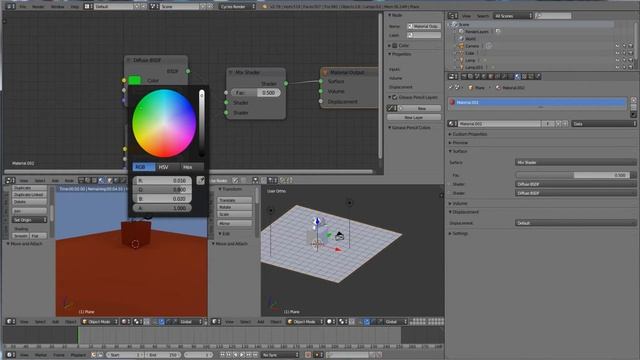Click the Smooth shading button
Viewport: 640px width, 360px height.
[x=20, y=236]
